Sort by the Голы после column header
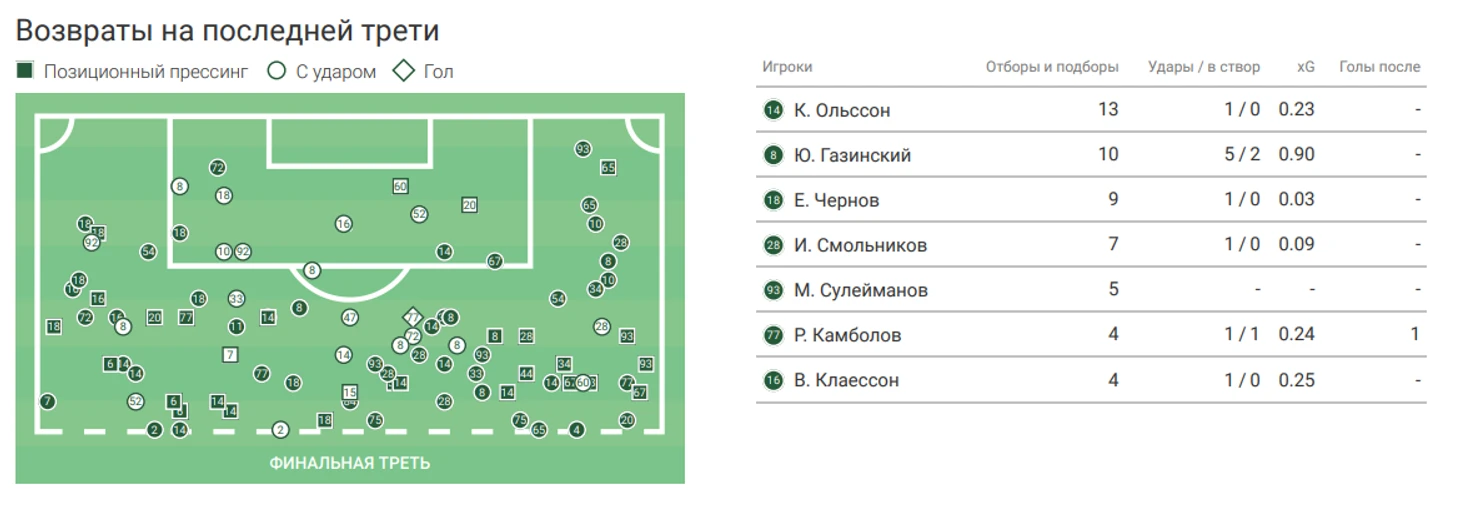 pyautogui.click(x=1379, y=67)
